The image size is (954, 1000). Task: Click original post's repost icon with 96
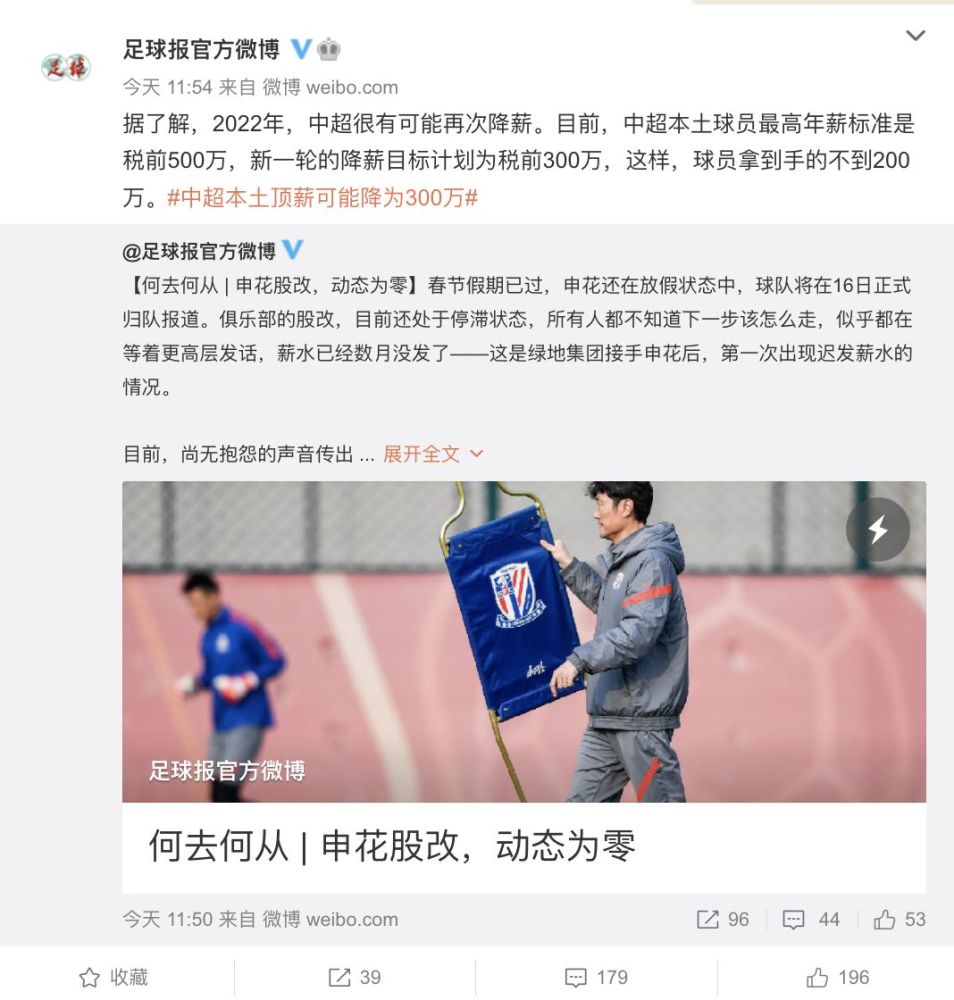(723, 919)
